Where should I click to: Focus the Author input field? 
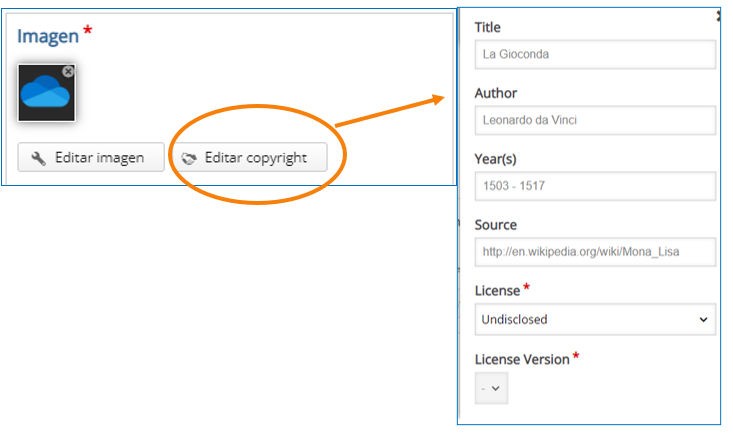coord(595,121)
